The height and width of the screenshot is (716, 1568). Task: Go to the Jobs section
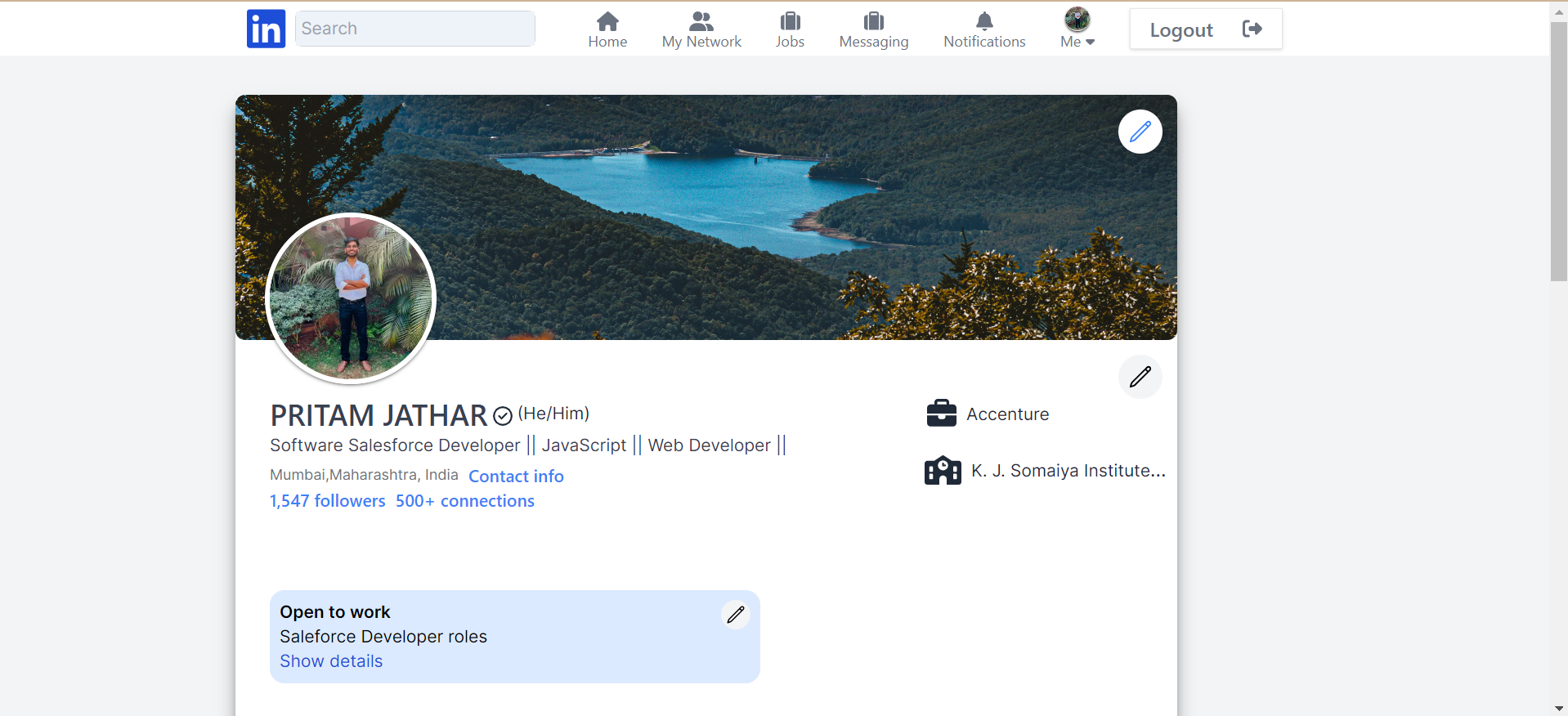tap(790, 30)
